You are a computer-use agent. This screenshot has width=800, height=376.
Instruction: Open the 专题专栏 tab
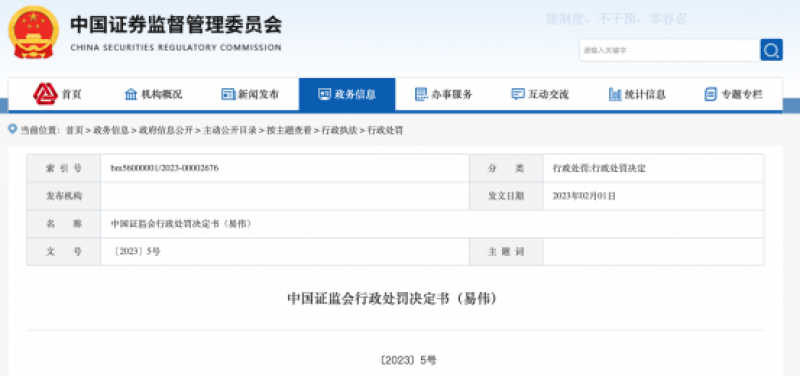[734, 94]
